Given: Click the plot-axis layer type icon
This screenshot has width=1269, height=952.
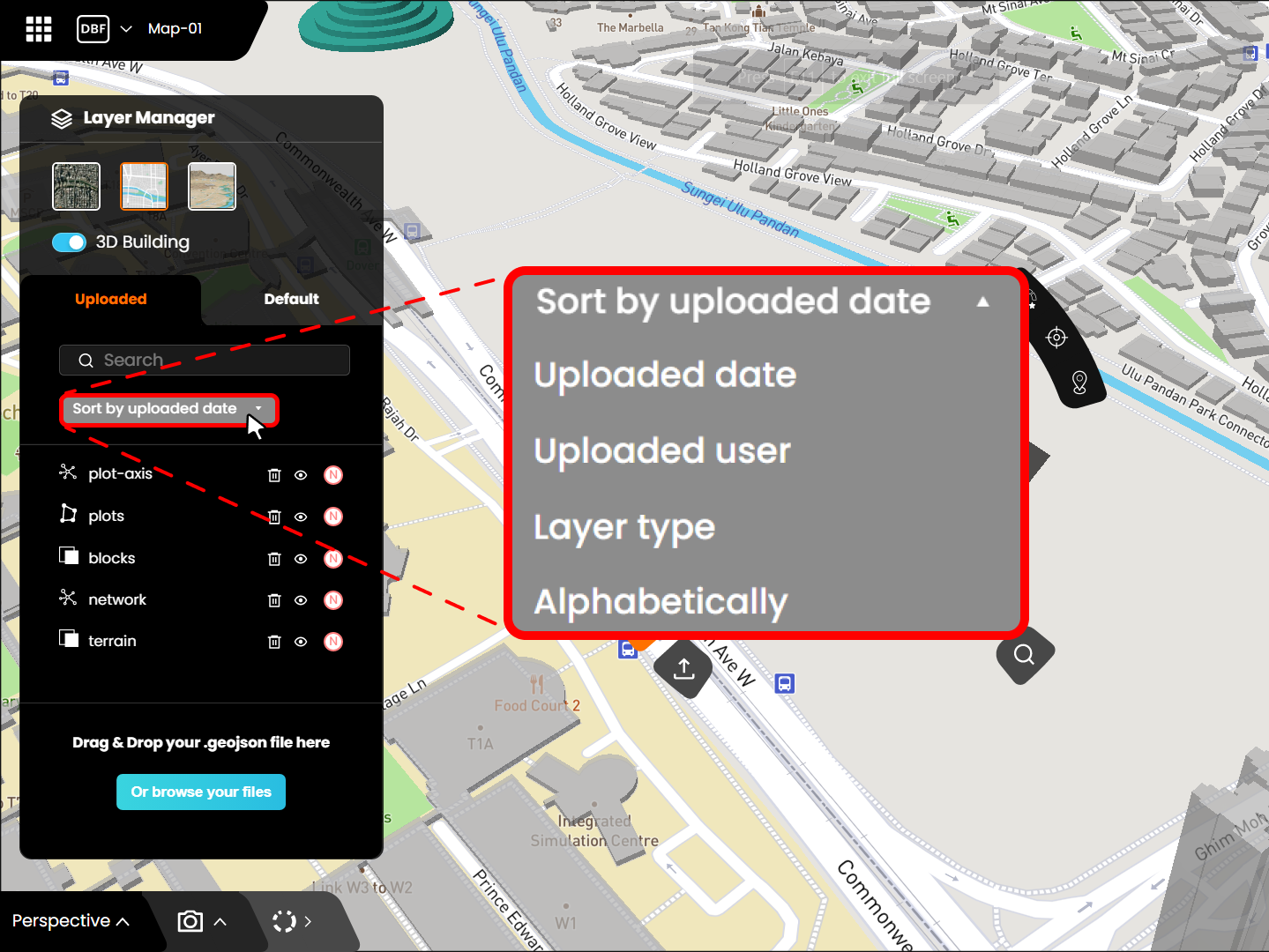Looking at the screenshot, I should click(x=68, y=472).
